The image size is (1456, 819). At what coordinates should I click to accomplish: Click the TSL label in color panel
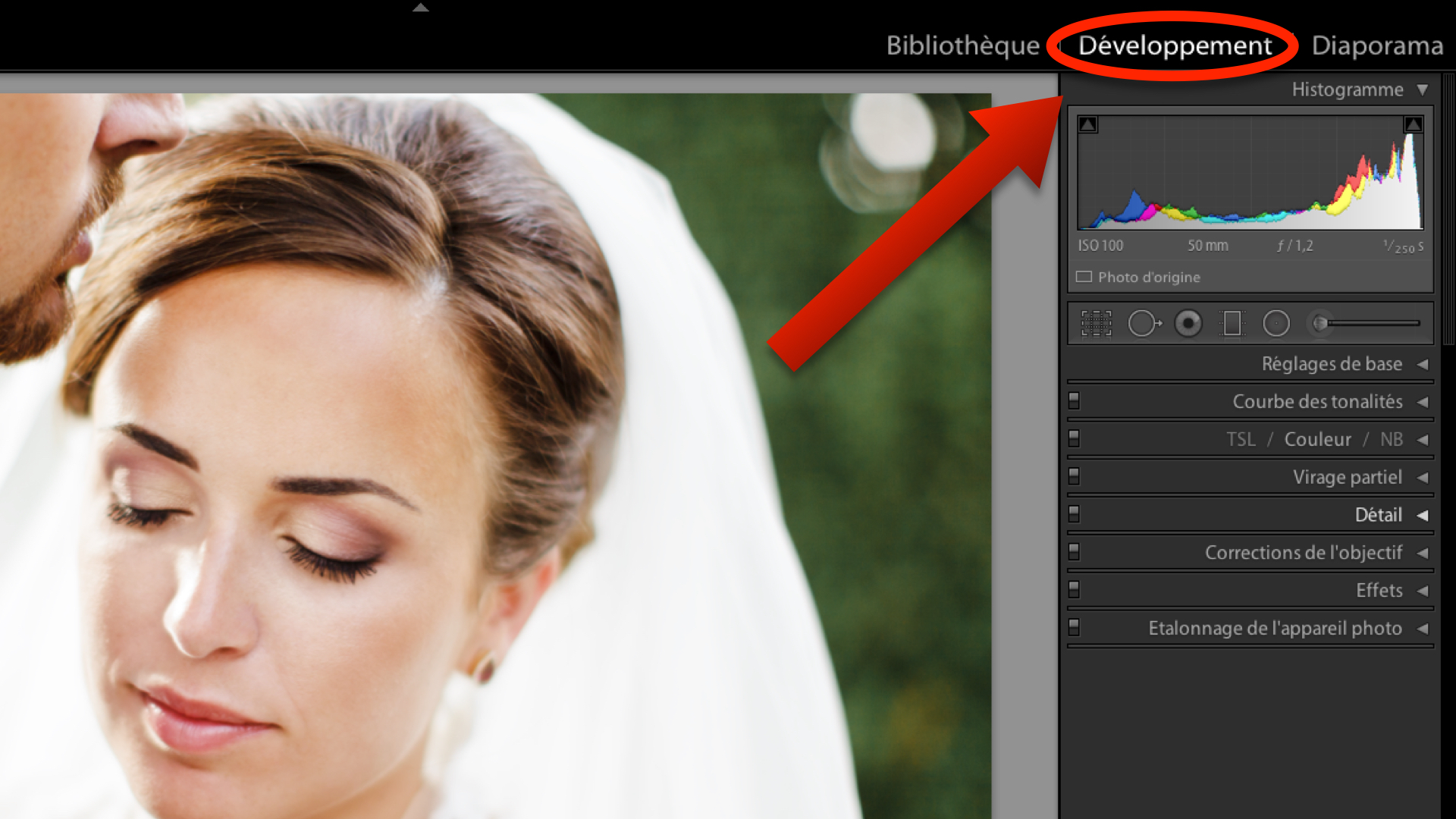point(1241,439)
